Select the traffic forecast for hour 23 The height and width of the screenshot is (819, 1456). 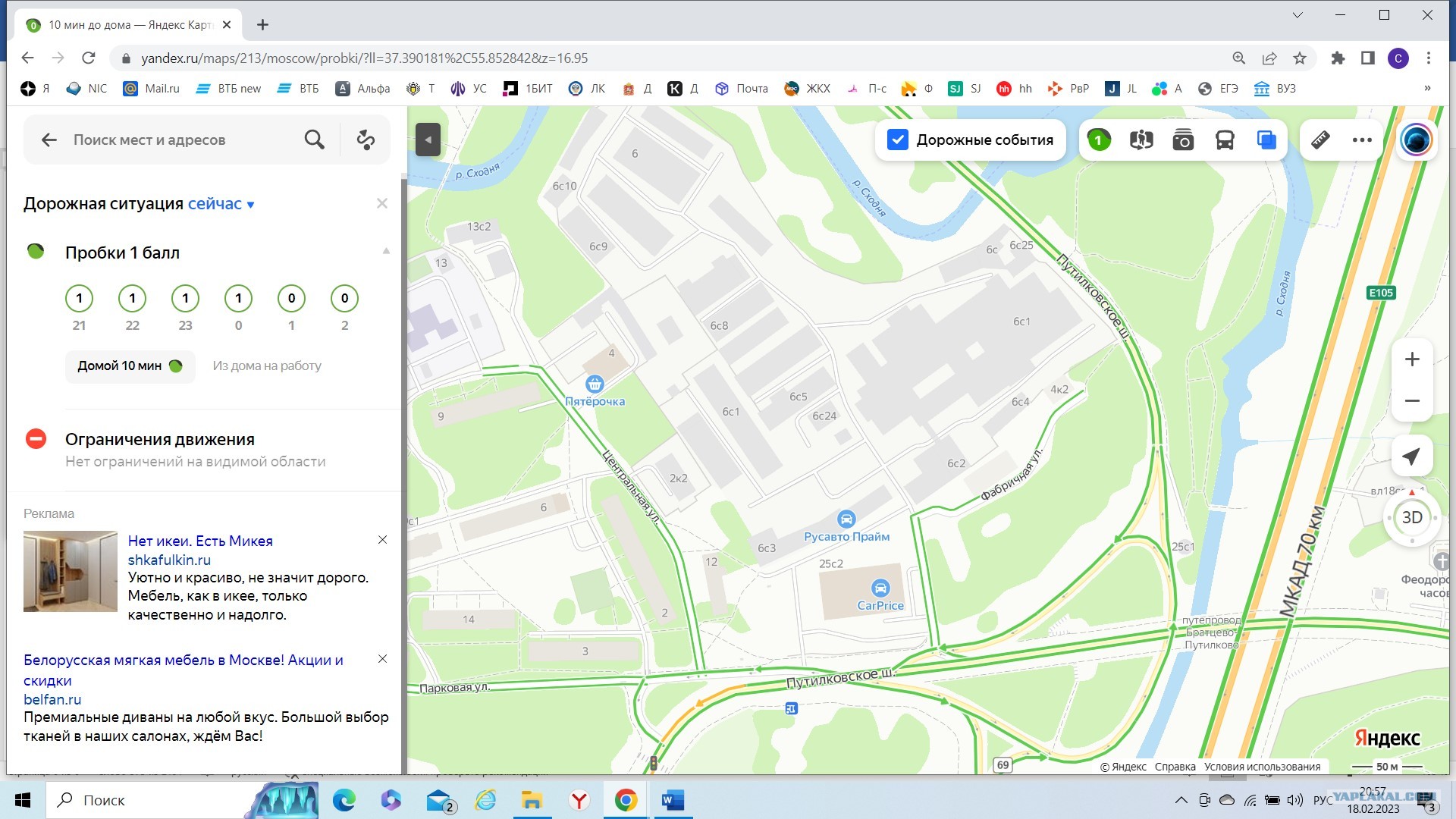tap(185, 298)
